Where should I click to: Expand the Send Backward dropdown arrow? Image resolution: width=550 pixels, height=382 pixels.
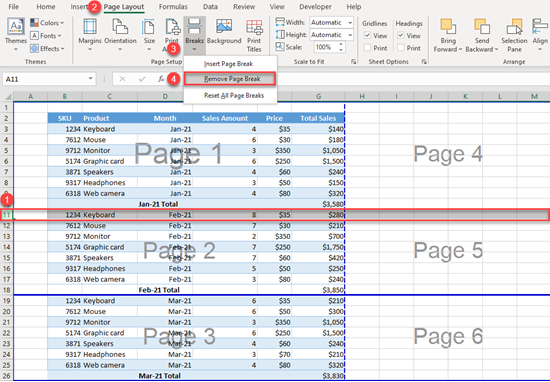[x=496, y=49]
